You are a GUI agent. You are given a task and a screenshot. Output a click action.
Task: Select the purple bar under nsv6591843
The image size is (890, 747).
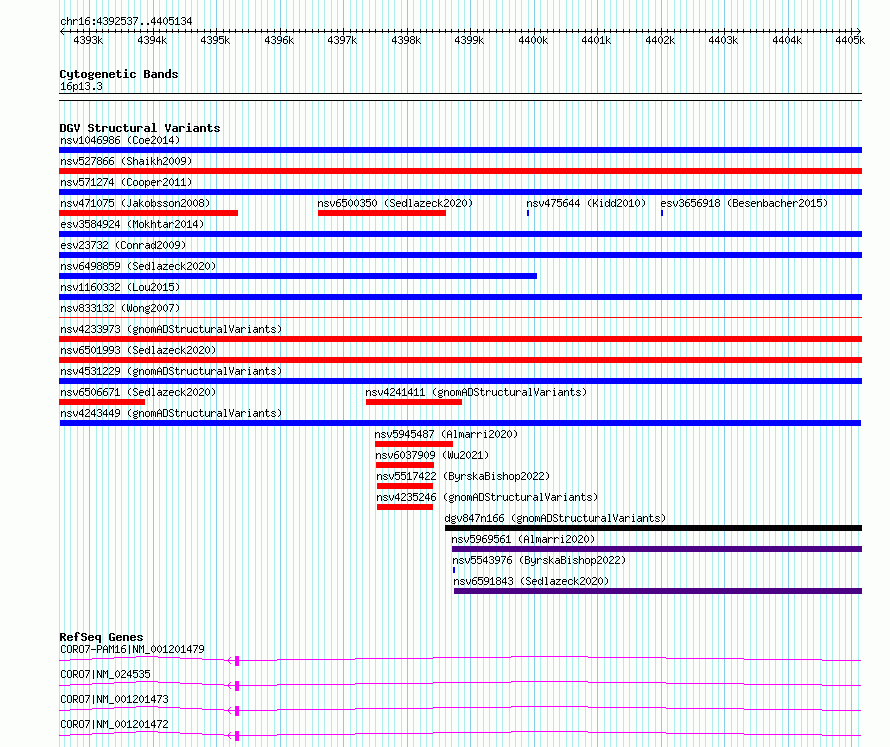click(x=658, y=591)
